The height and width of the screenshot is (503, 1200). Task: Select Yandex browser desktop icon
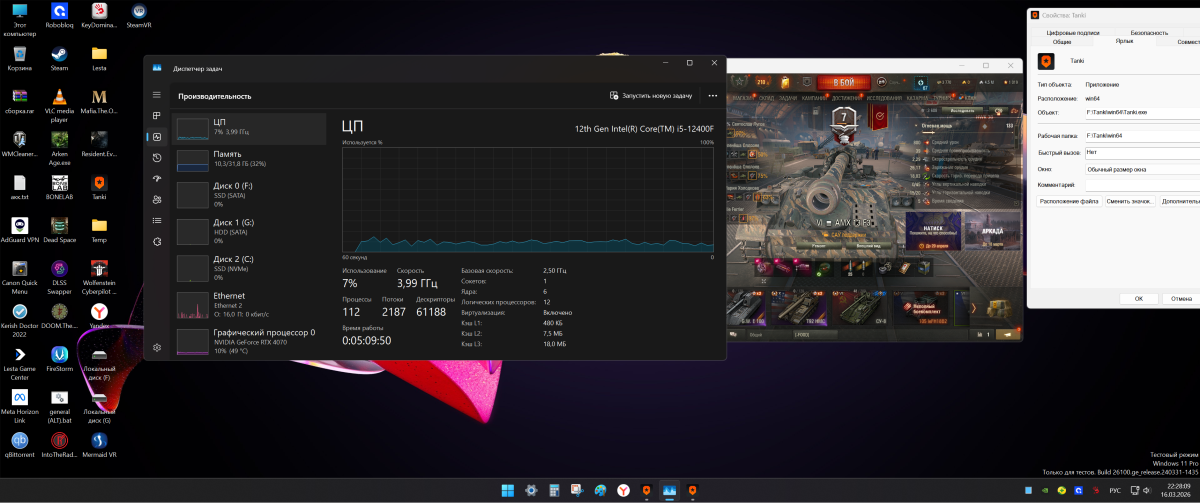(x=99, y=316)
